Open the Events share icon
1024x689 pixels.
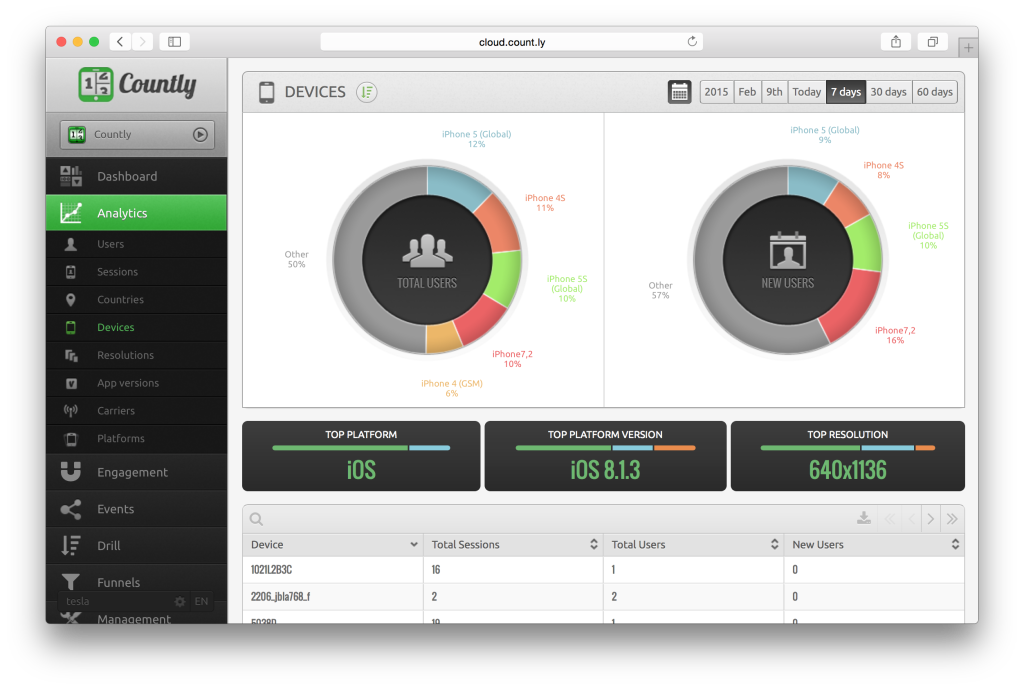(73, 509)
